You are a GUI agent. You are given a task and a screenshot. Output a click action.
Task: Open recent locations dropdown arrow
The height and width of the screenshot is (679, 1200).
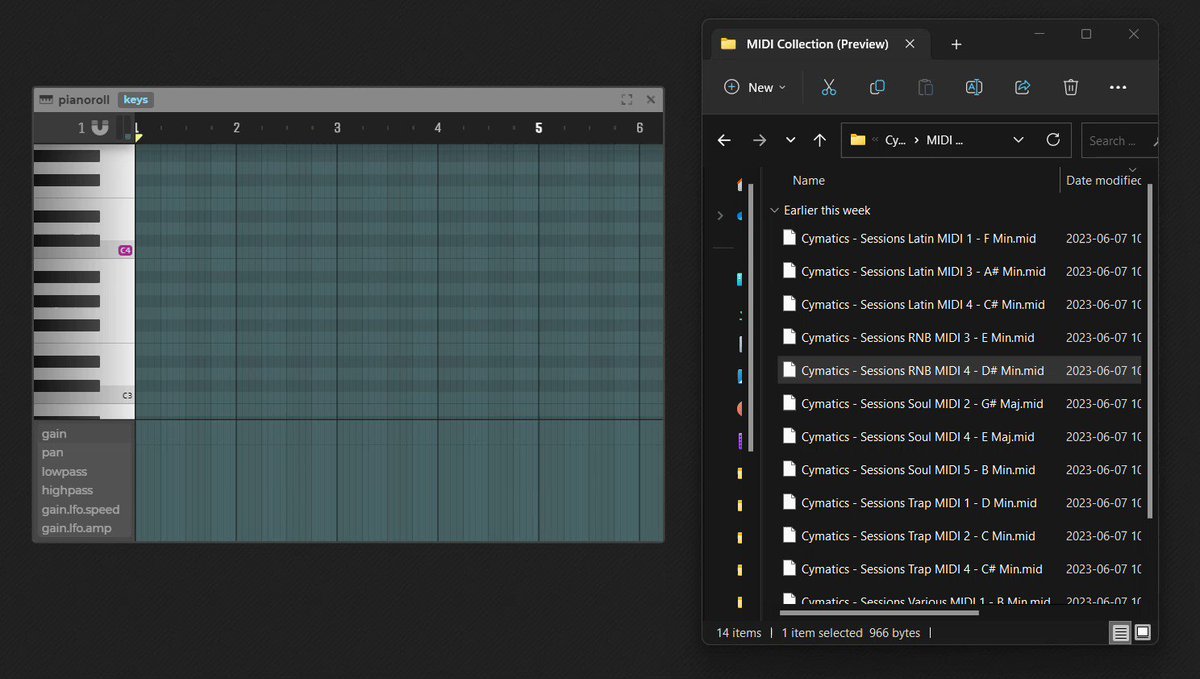(x=790, y=140)
